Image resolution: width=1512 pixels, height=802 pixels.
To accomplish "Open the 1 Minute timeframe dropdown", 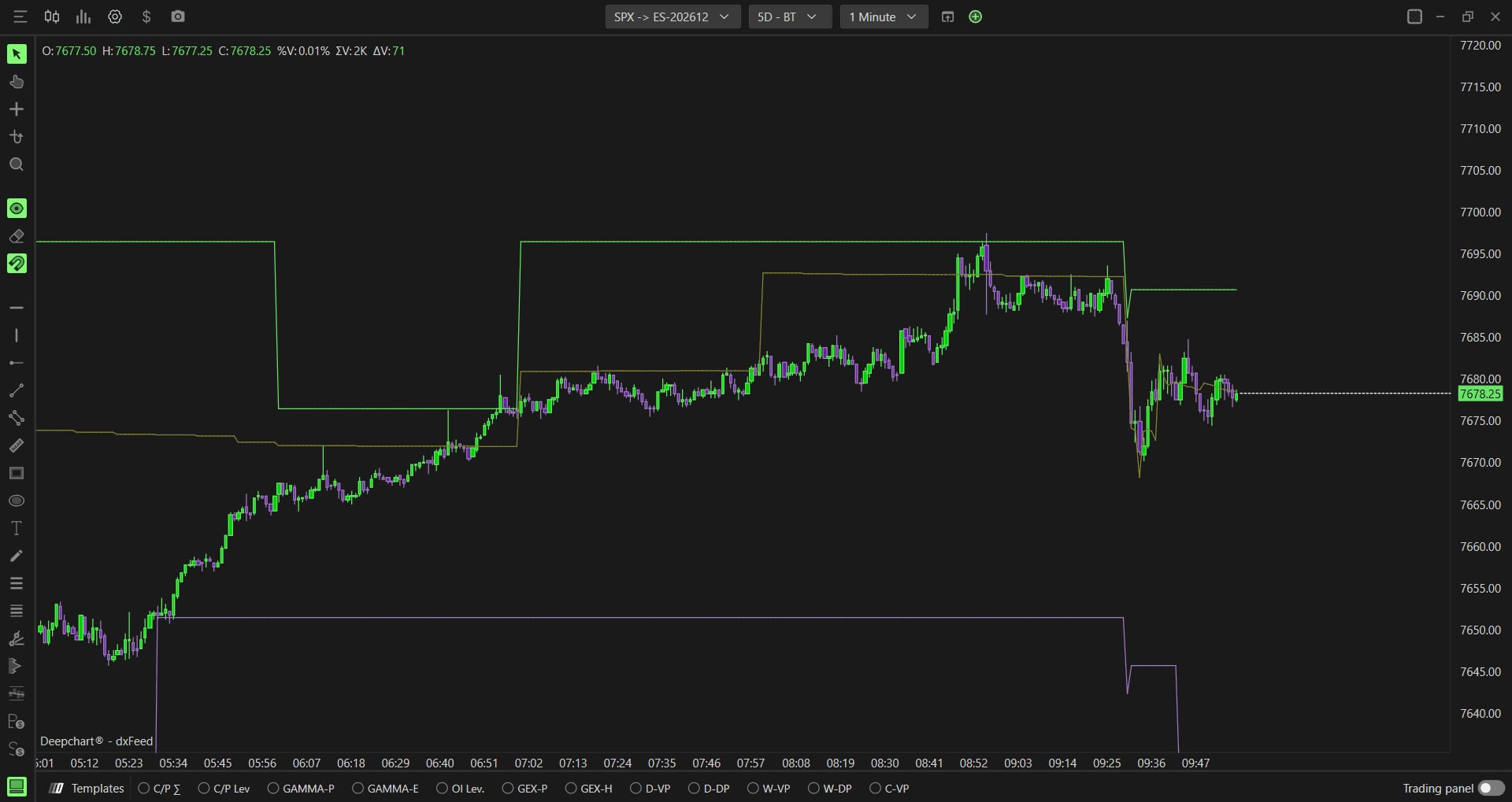I will click(x=884, y=17).
